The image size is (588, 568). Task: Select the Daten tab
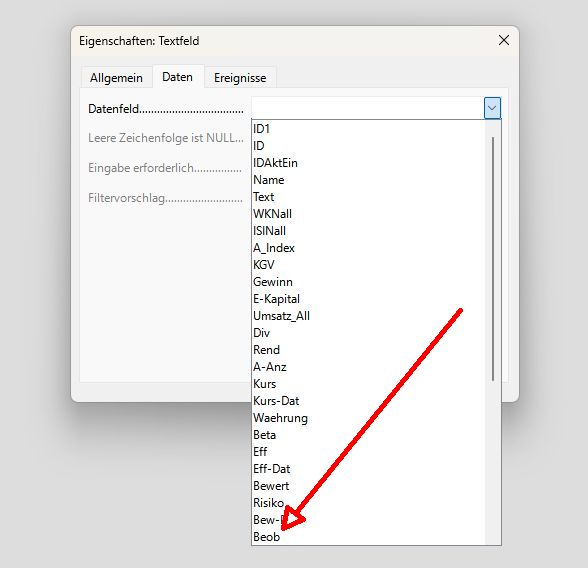point(177,77)
